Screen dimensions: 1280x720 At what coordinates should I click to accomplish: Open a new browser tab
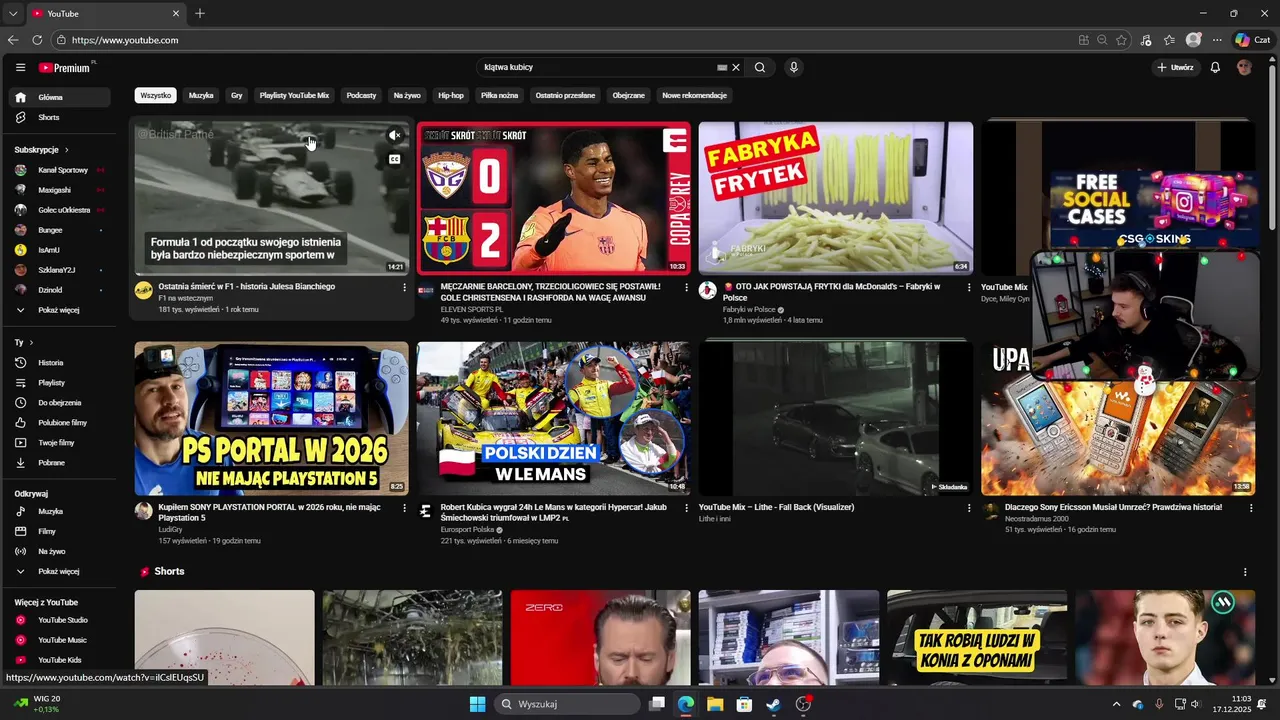[x=200, y=13]
